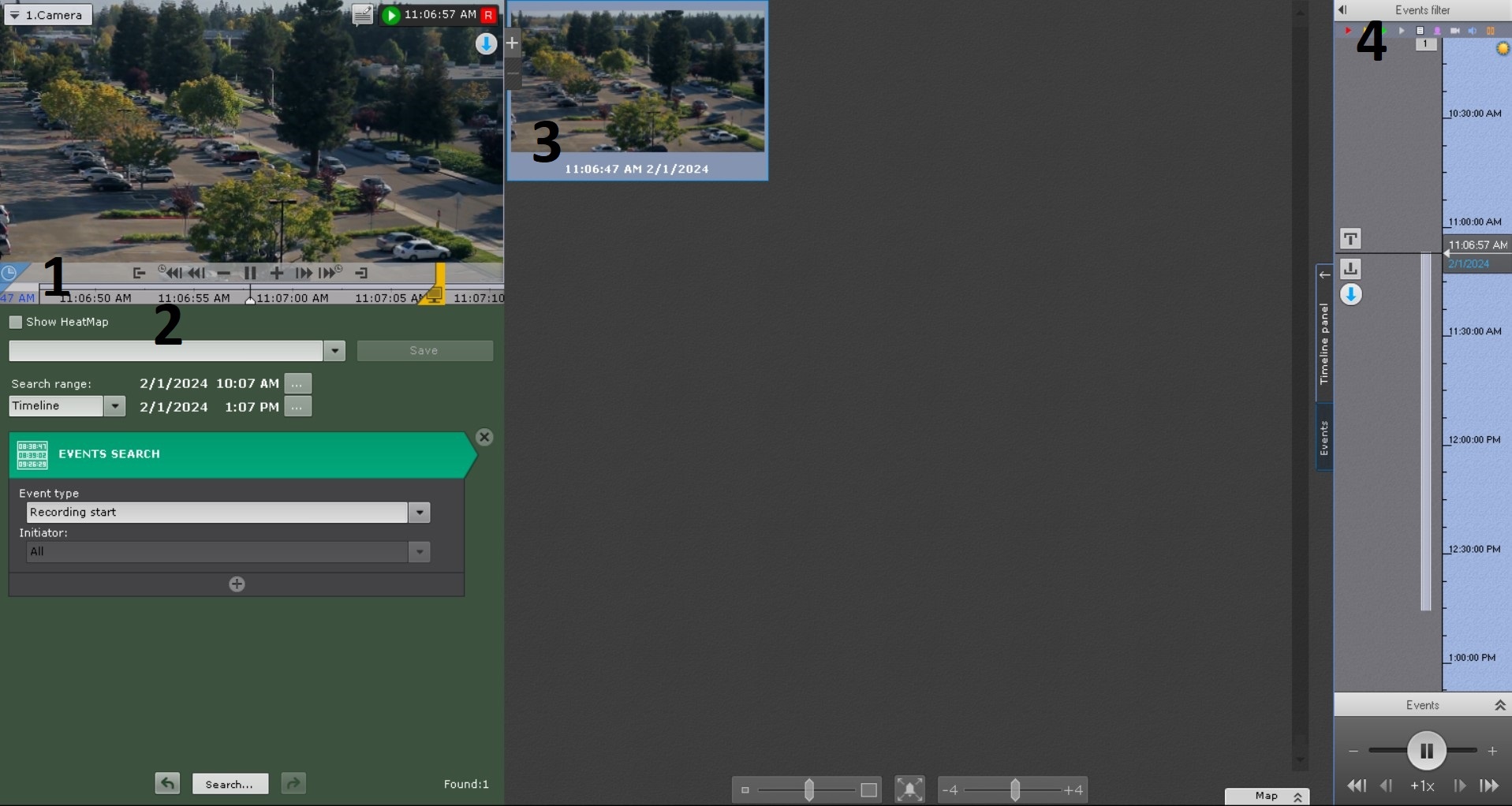Screen dimensions: 1512x806
Task: Click the undo arrow beside Search button
Action: point(167,783)
